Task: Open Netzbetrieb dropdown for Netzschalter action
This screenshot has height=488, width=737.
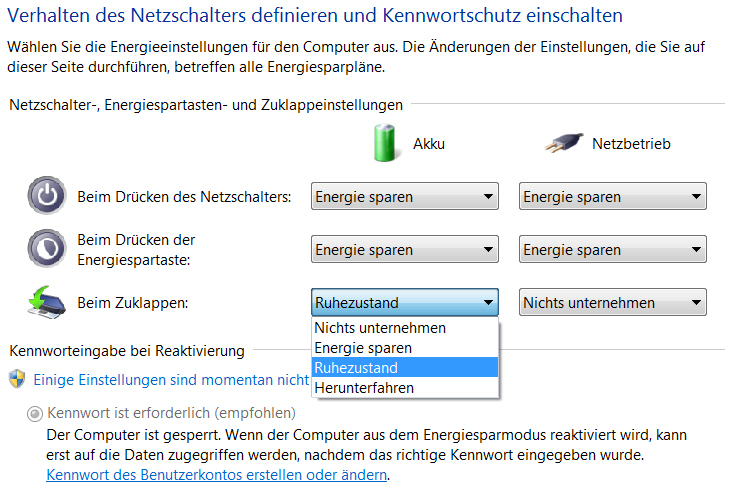Action: (612, 197)
